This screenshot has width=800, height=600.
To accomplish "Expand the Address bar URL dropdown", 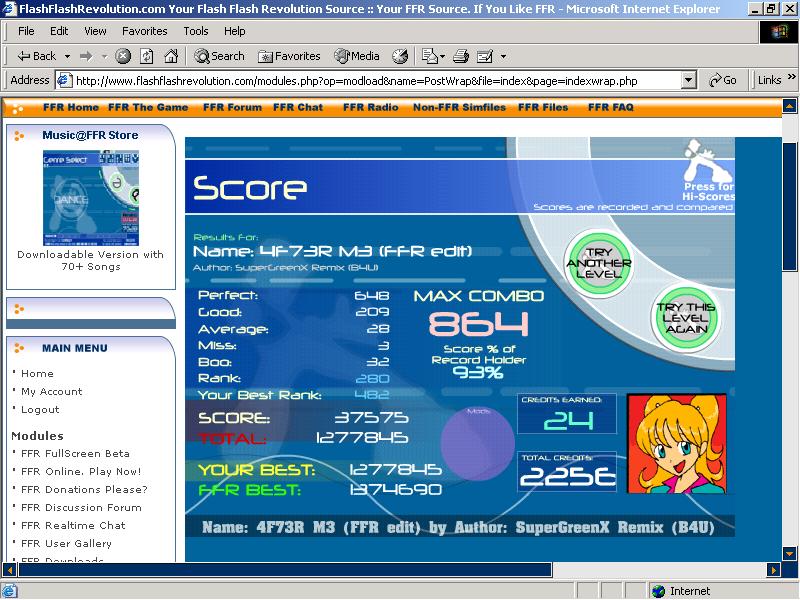I will click(689, 81).
